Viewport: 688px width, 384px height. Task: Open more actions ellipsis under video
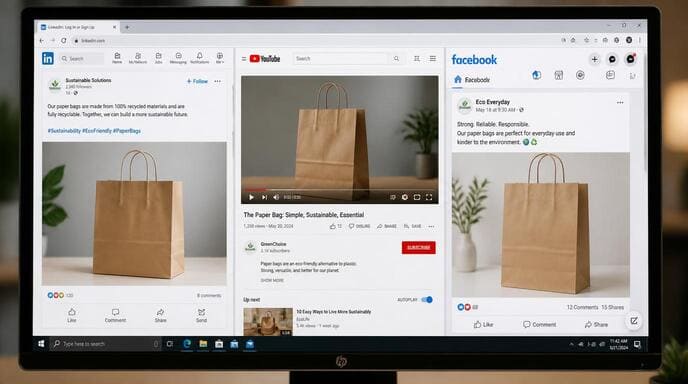tap(431, 226)
